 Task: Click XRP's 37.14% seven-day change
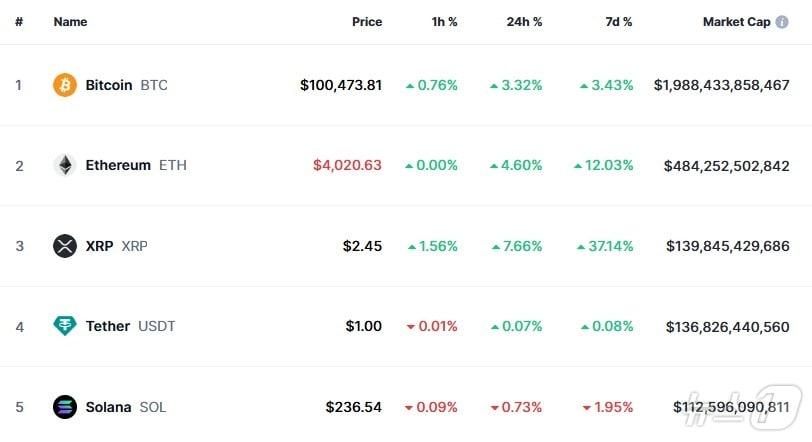[611, 246]
